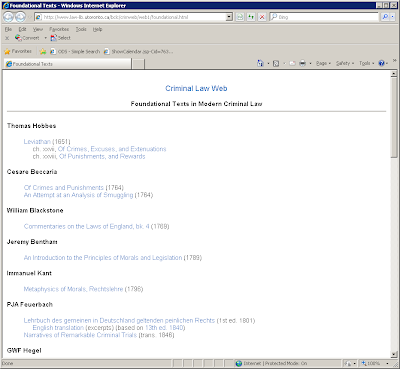This screenshot has height=369, width=400.
Task: Click the zoom level 100% button
Action: click(371, 363)
